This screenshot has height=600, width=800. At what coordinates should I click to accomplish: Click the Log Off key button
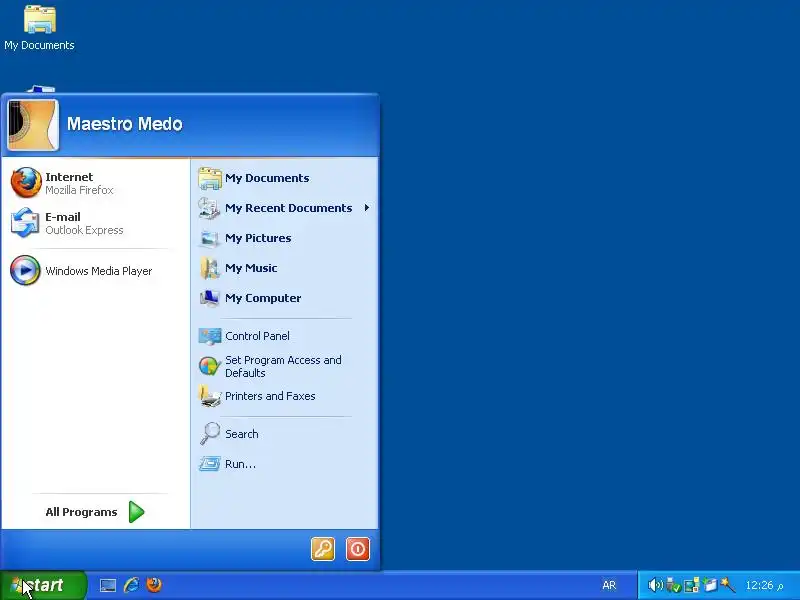pos(323,549)
